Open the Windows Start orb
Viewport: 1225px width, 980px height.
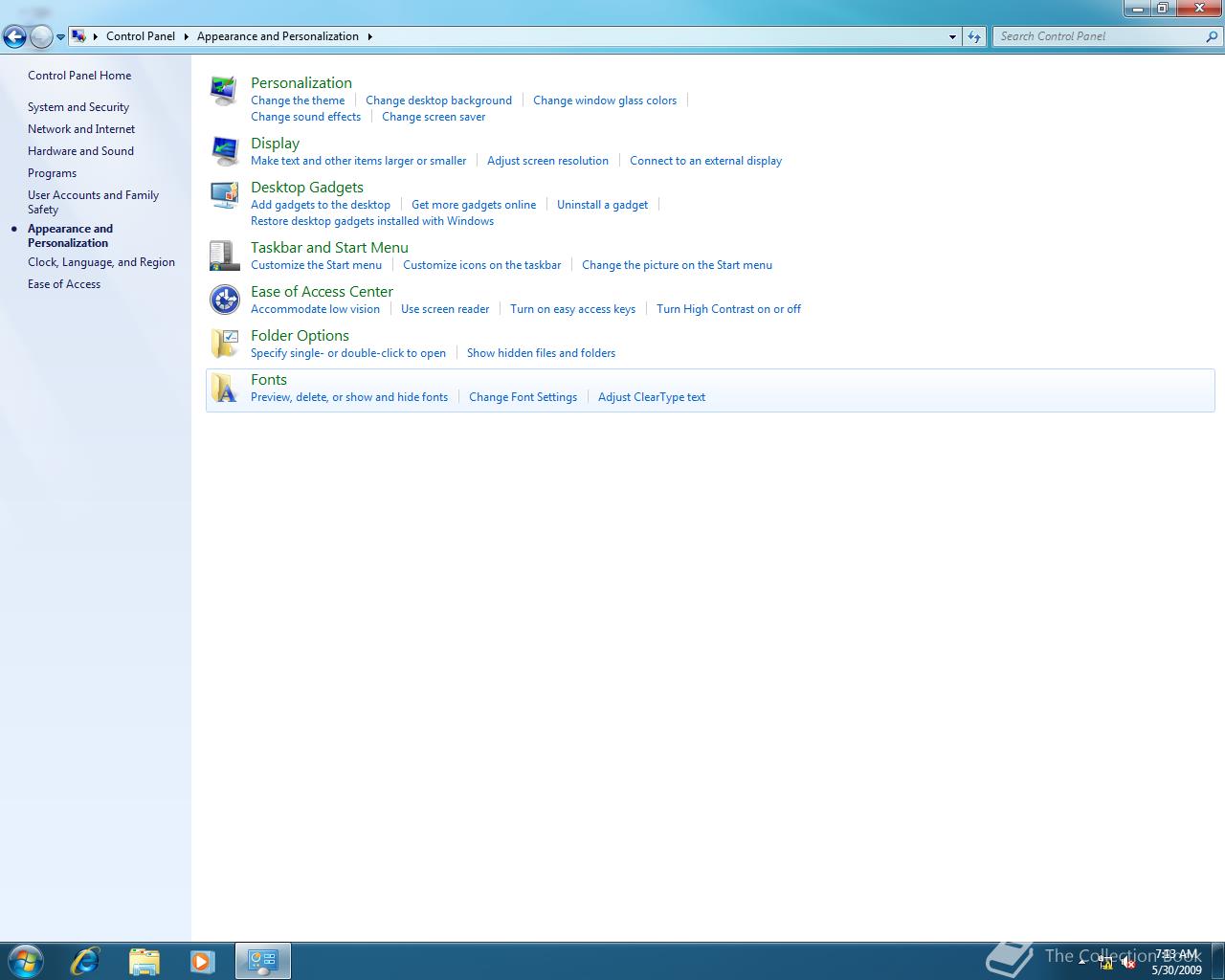(25, 961)
